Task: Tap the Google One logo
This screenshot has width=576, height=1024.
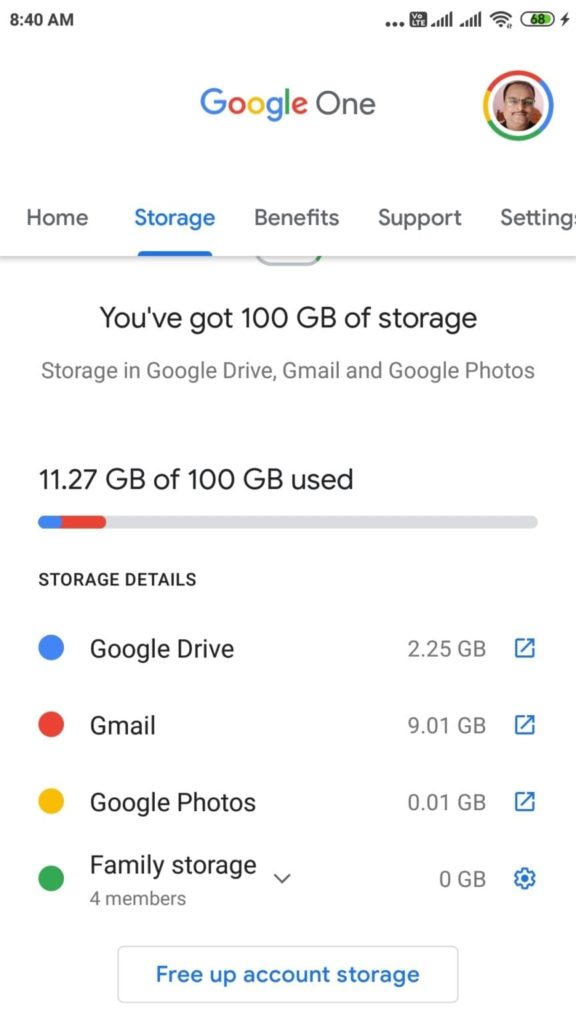Action: pos(288,104)
